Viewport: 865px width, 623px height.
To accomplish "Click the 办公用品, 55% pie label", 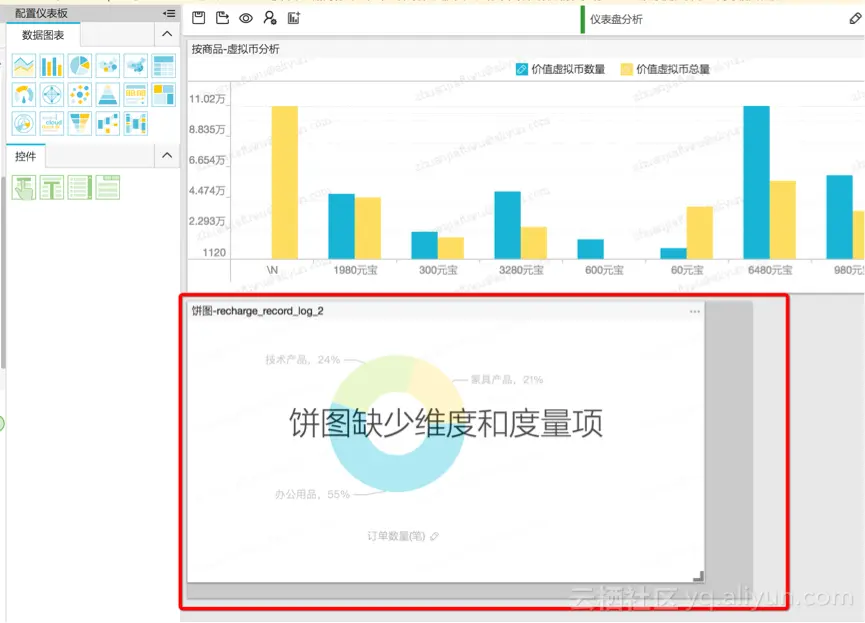I will pyautogui.click(x=312, y=494).
